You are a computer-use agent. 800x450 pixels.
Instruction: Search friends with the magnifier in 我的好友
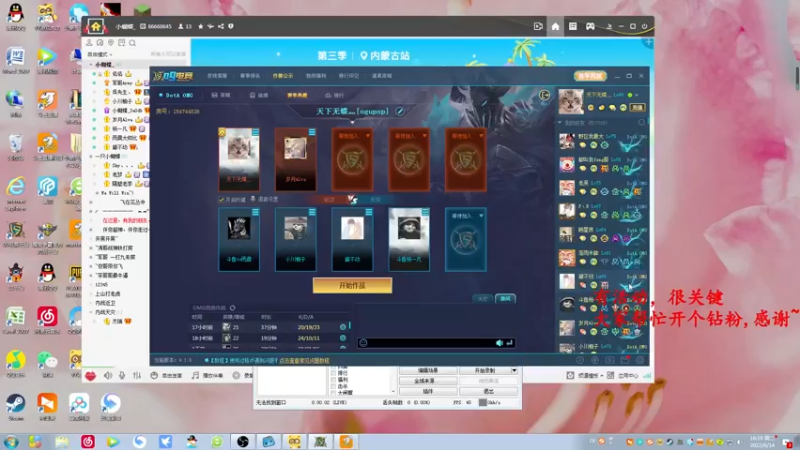[x=641, y=123]
